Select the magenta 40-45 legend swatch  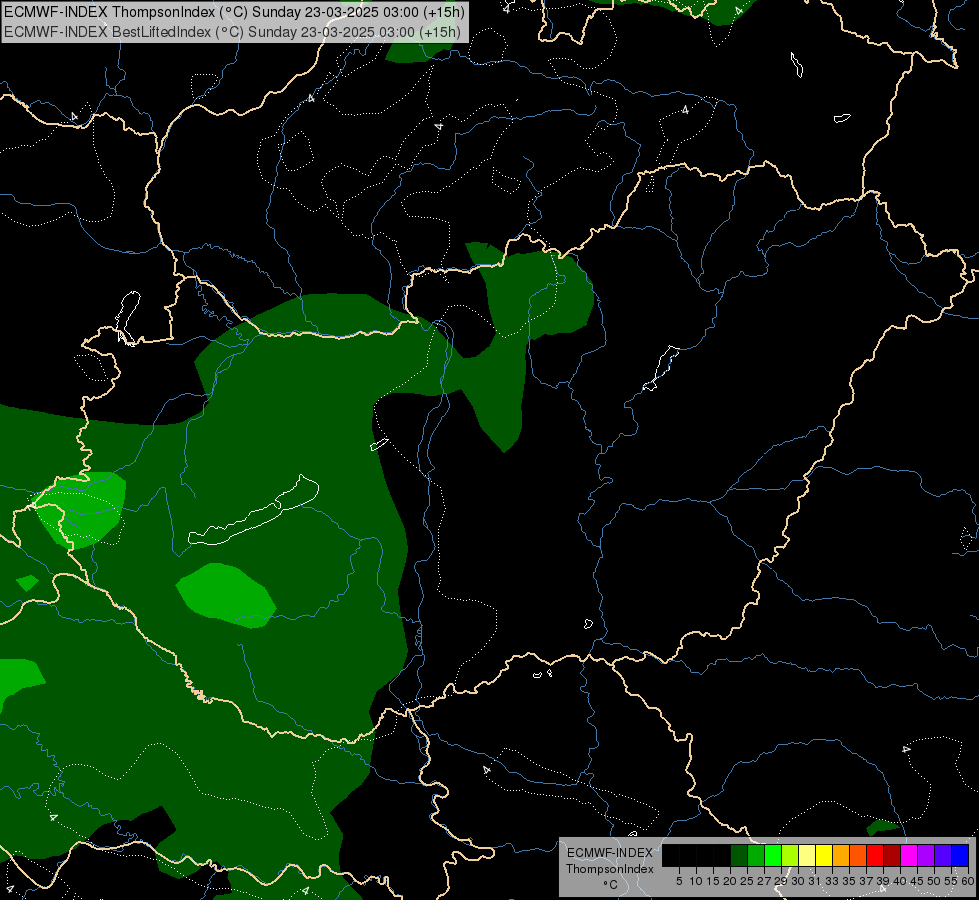(x=908, y=855)
